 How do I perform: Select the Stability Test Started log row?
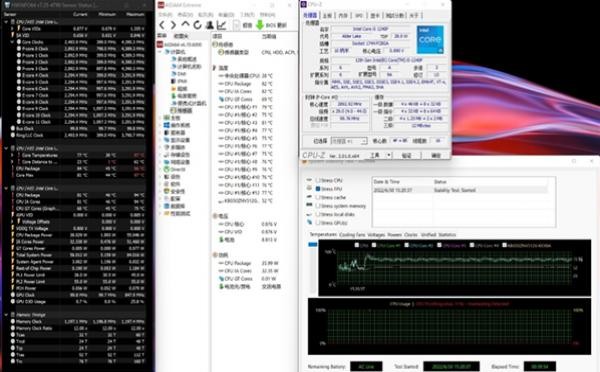tap(460, 190)
